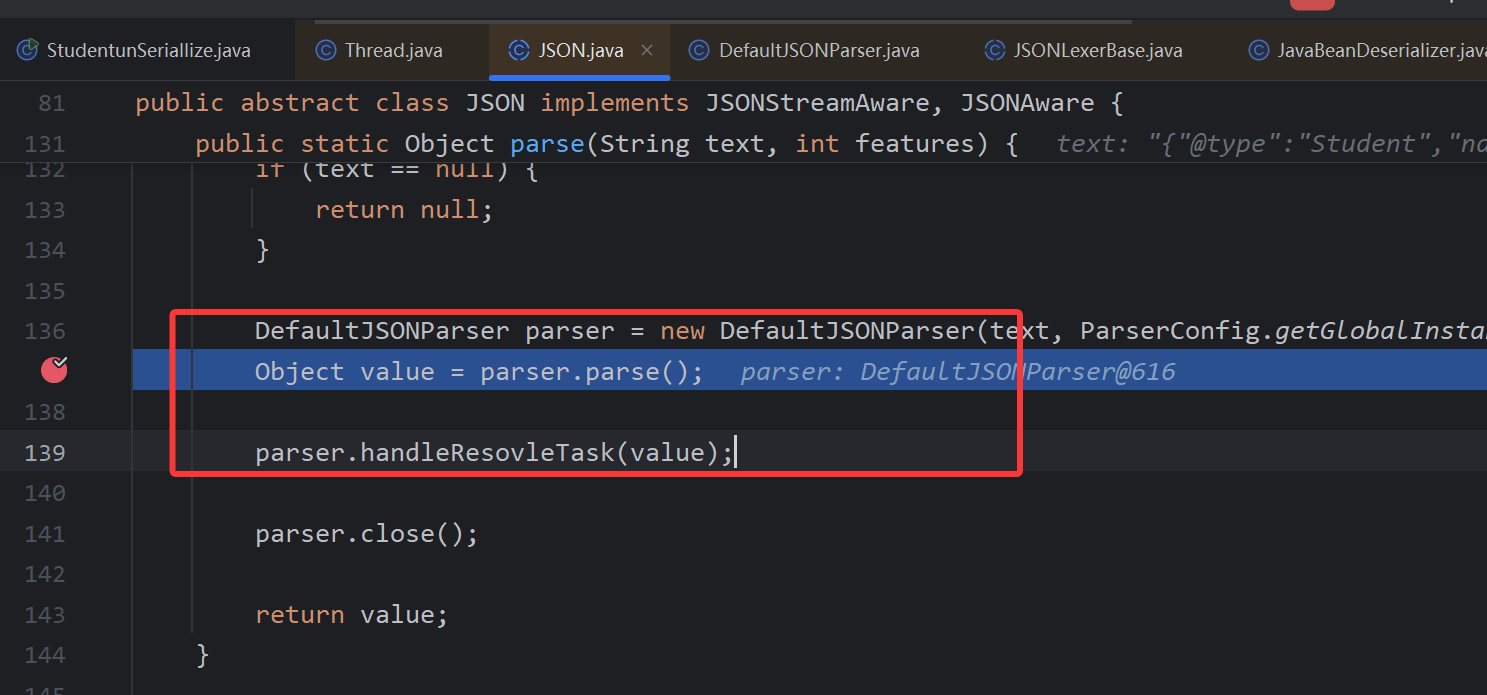This screenshot has height=695, width=1487.
Task: Click the Thread.java class icon
Action: click(325, 50)
